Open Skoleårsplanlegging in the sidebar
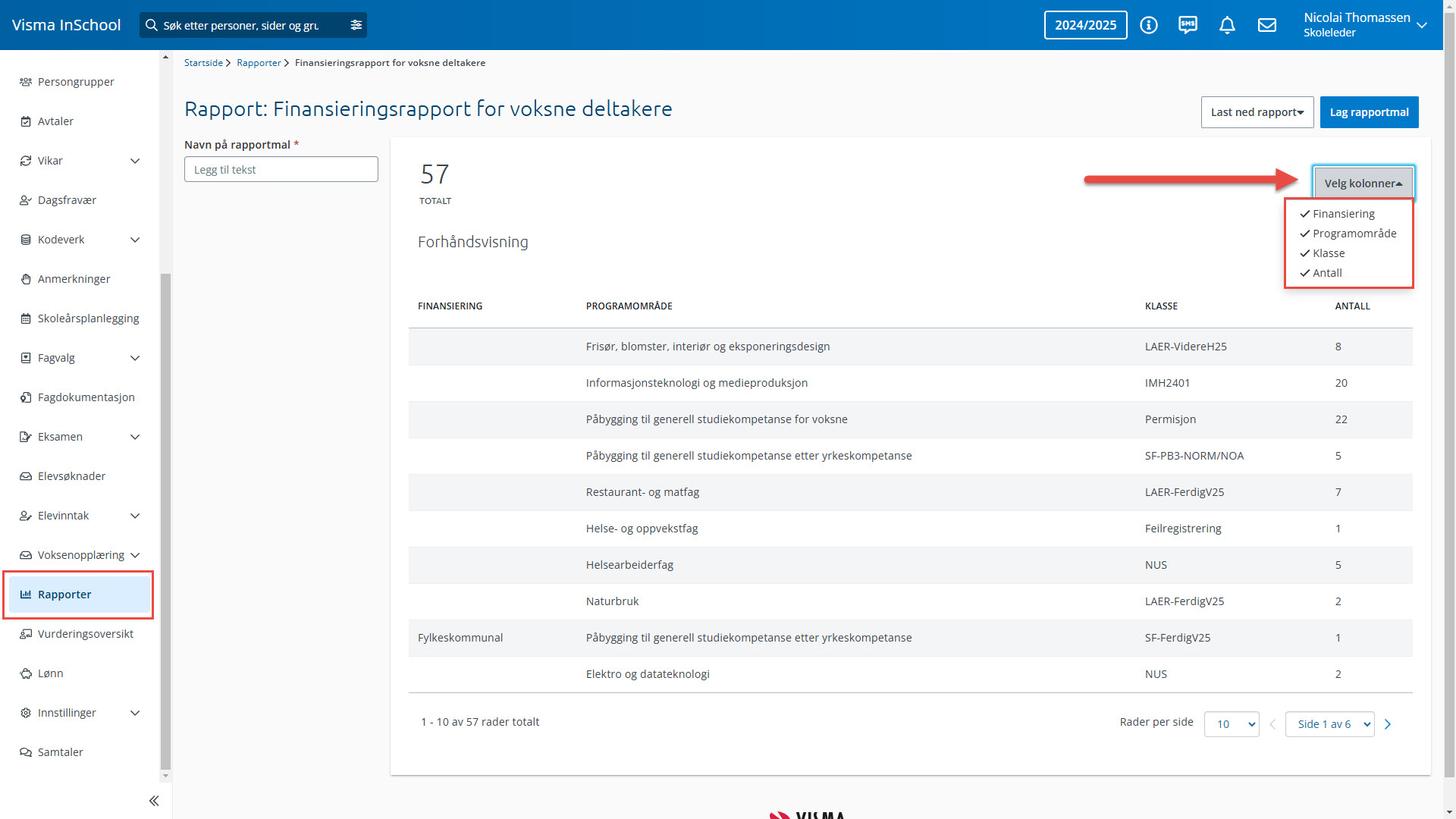The width and height of the screenshot is (1456, 819). tap(88, 318)
